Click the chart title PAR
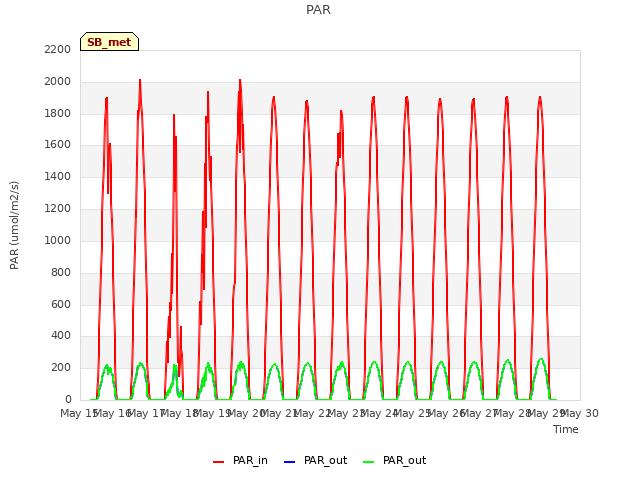Viewport: 640px width, 480px height. pyautogui.click(x=318, y=10)
